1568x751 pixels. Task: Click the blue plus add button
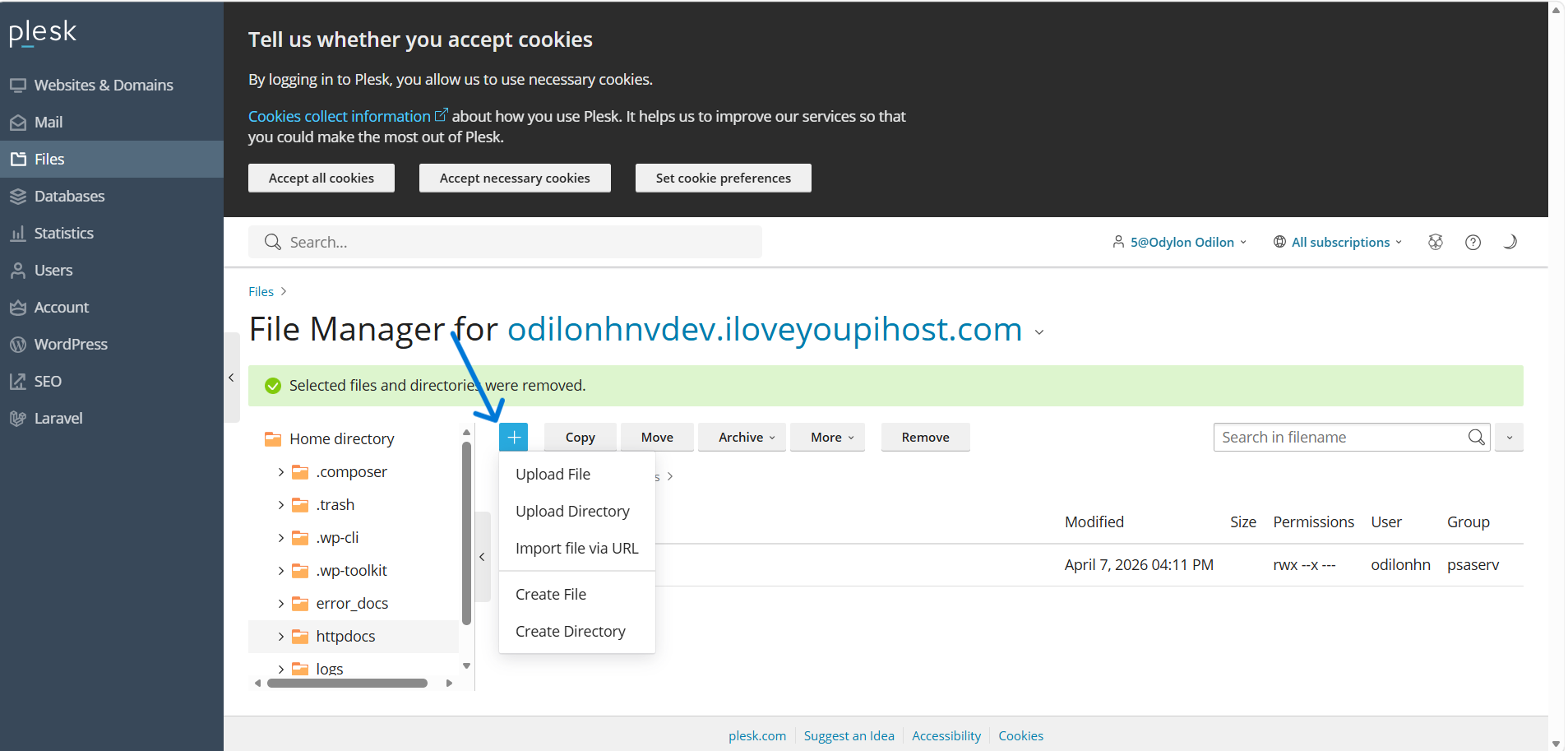tap(513, 438)
